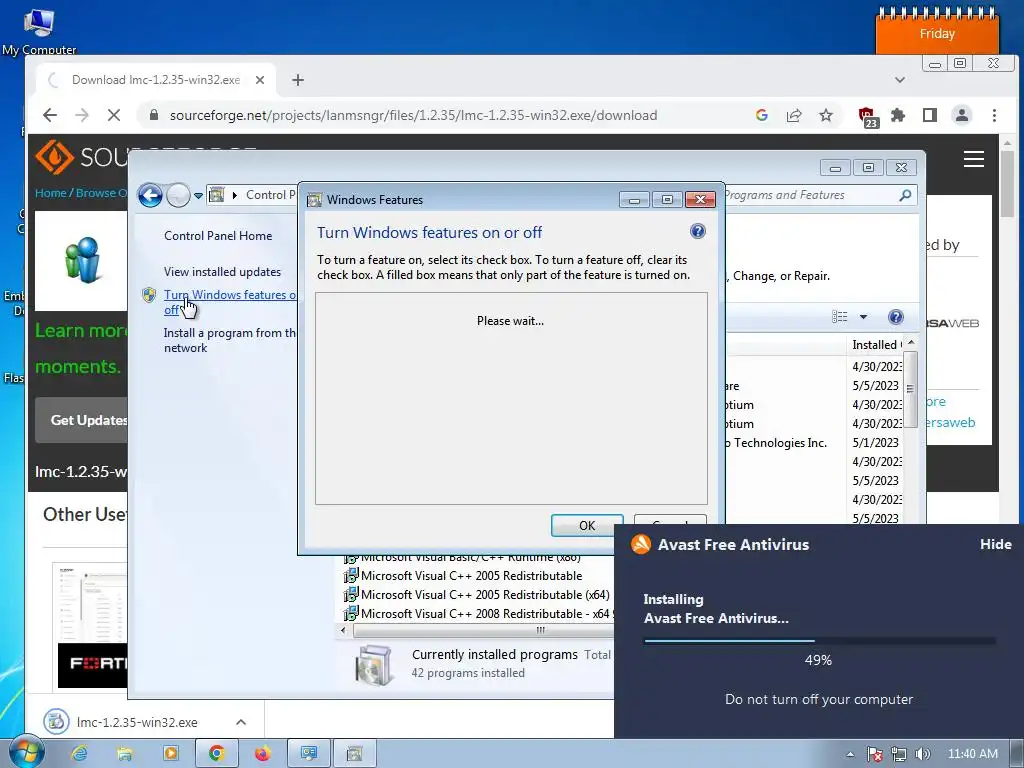Click Friday calendar gadget
This screenshot has width=1024, height=768.
[937, 30]
